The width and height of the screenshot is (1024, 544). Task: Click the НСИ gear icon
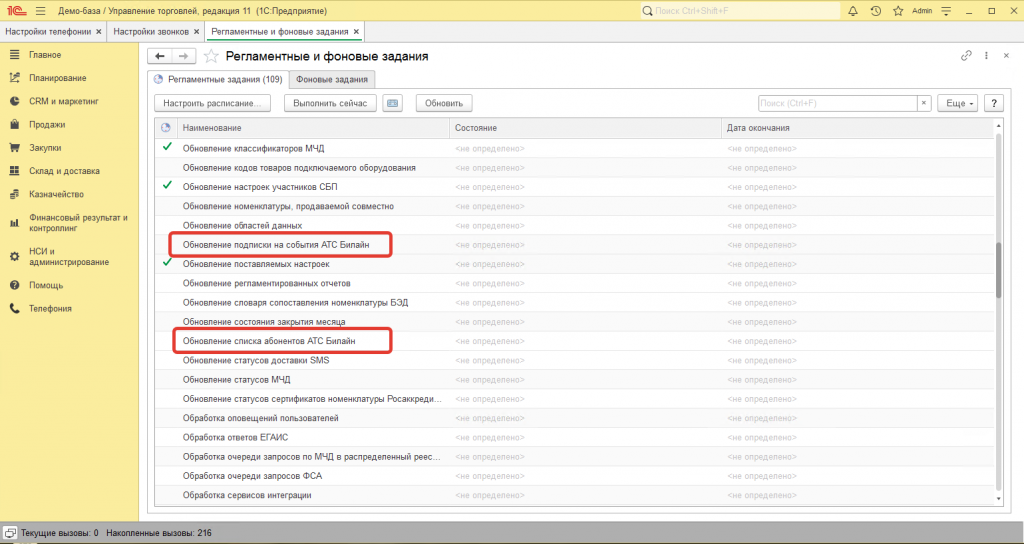[x=14, y=257]
